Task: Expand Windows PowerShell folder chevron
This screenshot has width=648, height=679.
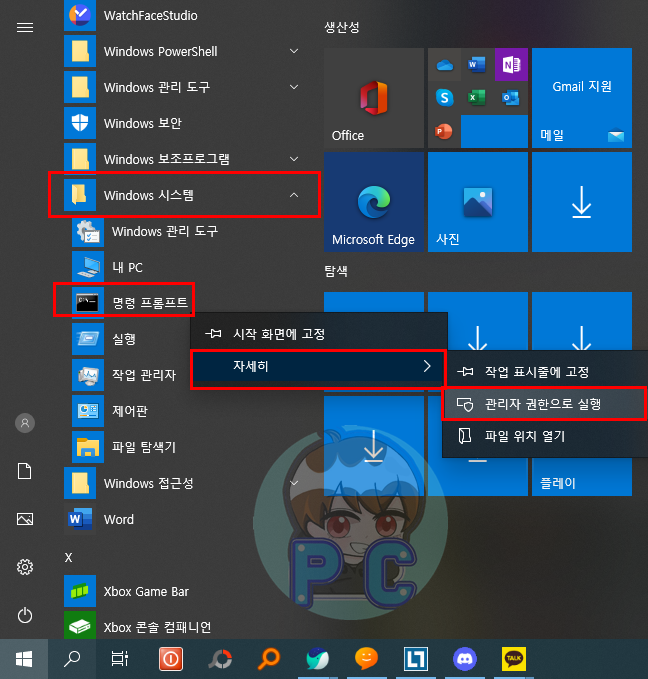Action: coord(294,51)
